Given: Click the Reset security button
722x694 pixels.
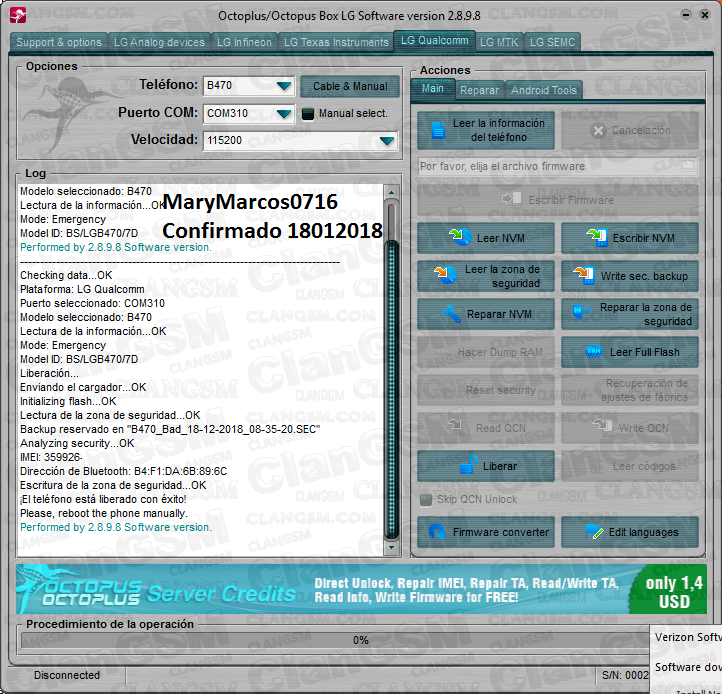Looking at the screenshot, I should [486, 390].
